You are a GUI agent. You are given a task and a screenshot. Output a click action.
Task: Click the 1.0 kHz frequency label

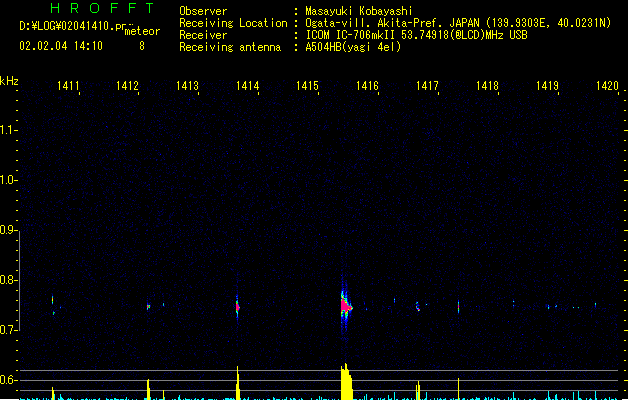(x=8, y=180)
